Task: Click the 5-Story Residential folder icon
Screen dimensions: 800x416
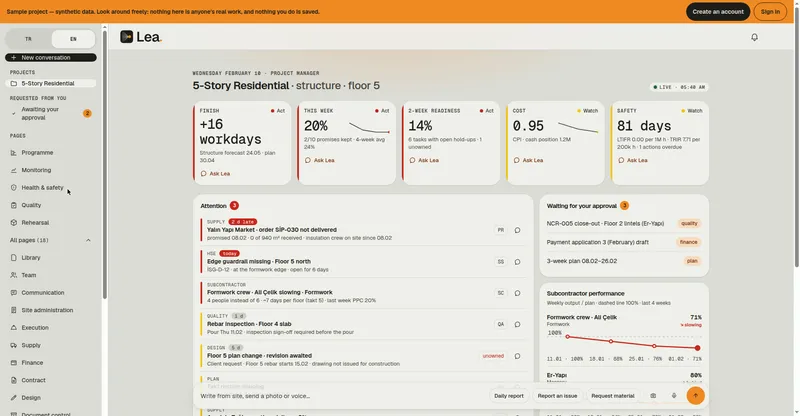Action: (14, 83)
